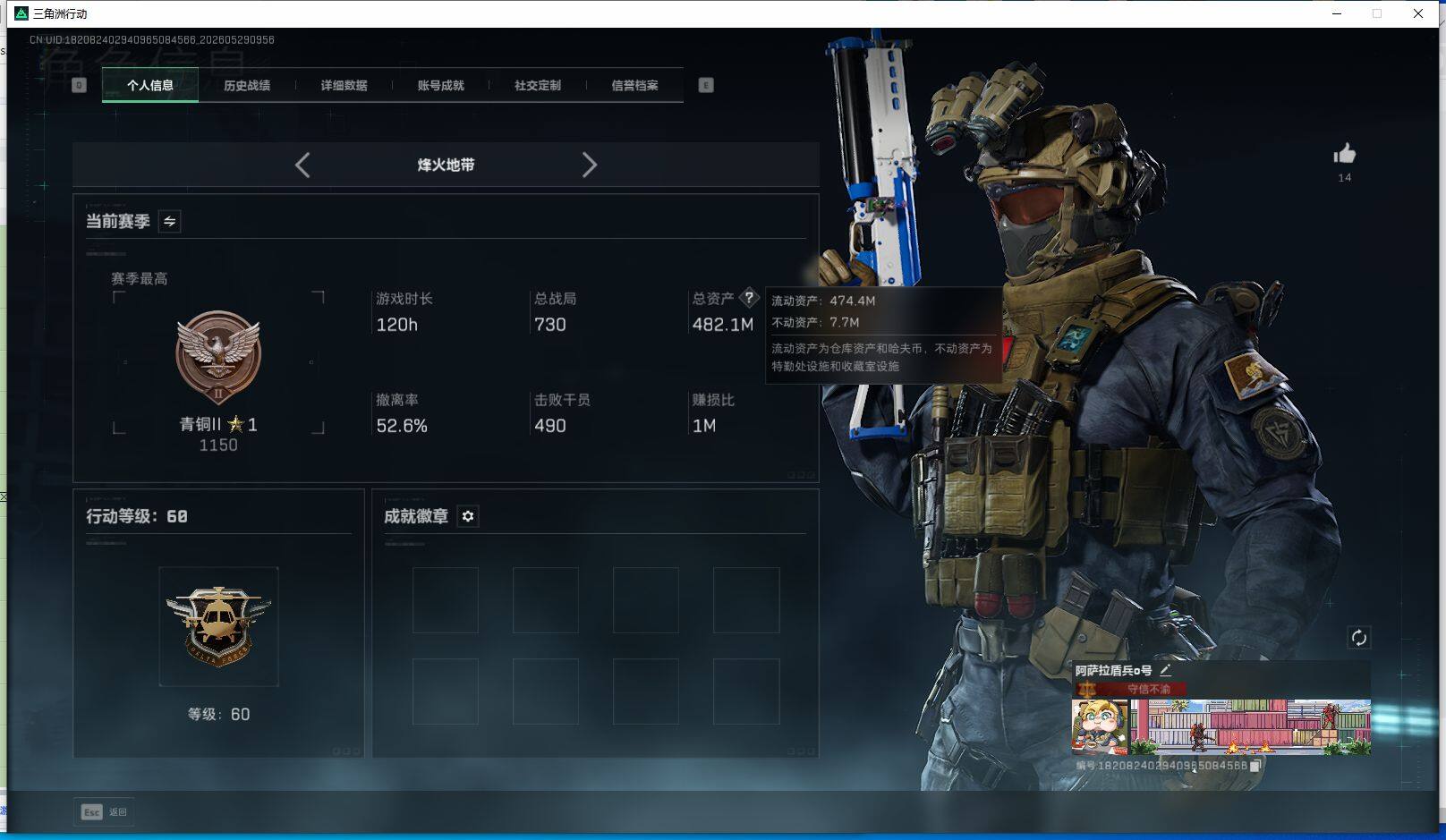Viewport: 1446px width, 840px height.
Task: Click the thumbs-up like icon
Action: [1344, 155]
